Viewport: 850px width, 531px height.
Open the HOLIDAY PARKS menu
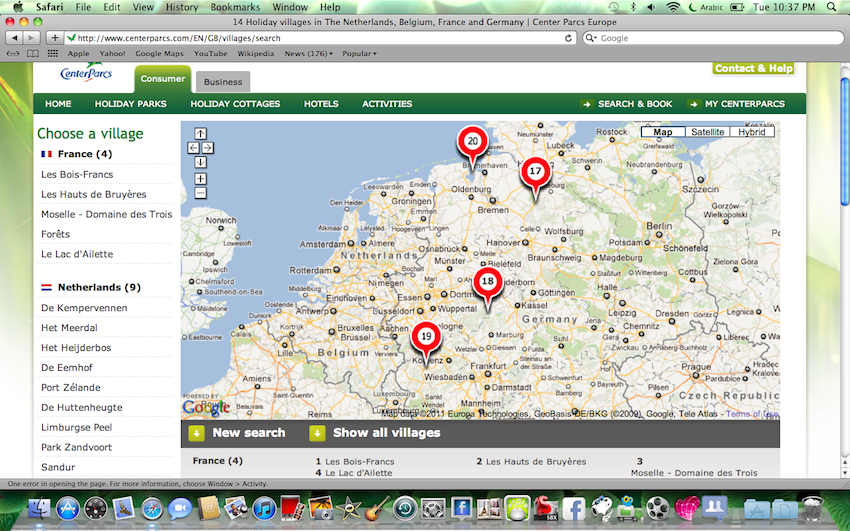pos(131,104)
